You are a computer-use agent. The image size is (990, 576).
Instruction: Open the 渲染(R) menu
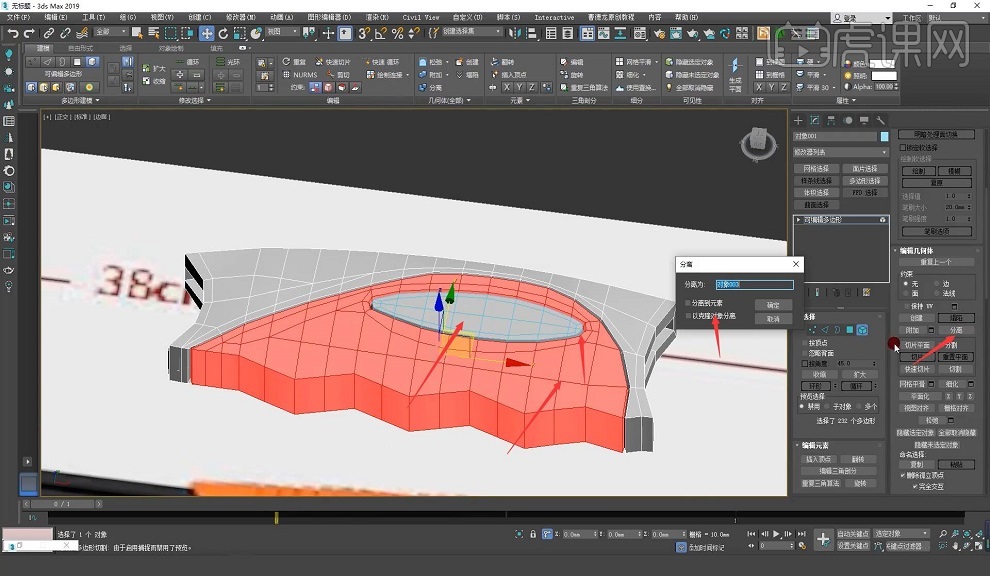pyautogui.click(x=377, y=17)
